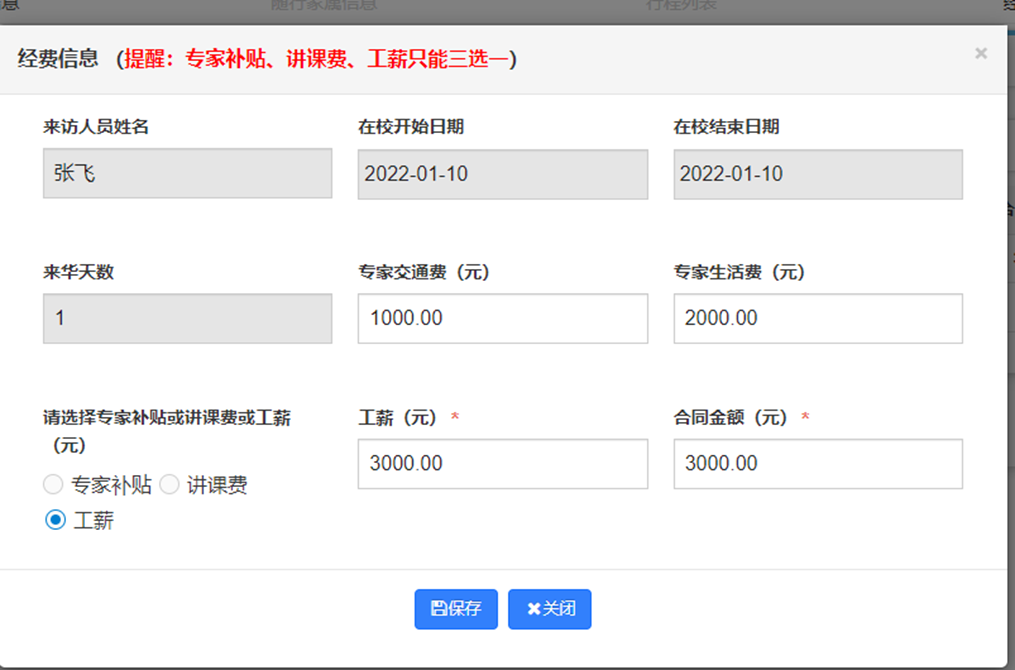Click the 来华天数 field showing 1
This screenshot has width=1015, height=670.
point(187,318)
